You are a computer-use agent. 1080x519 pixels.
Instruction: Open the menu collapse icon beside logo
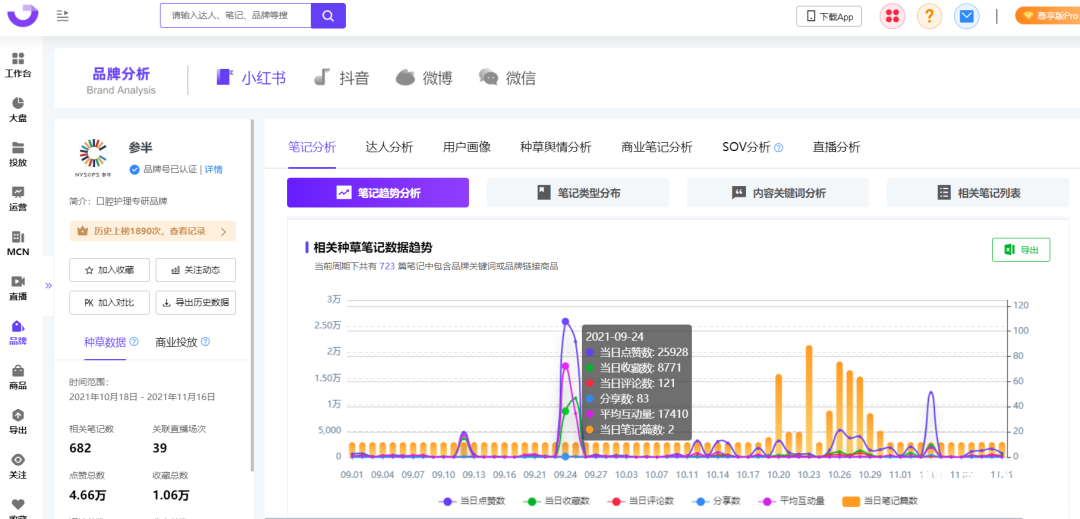(x=63, y=15)
